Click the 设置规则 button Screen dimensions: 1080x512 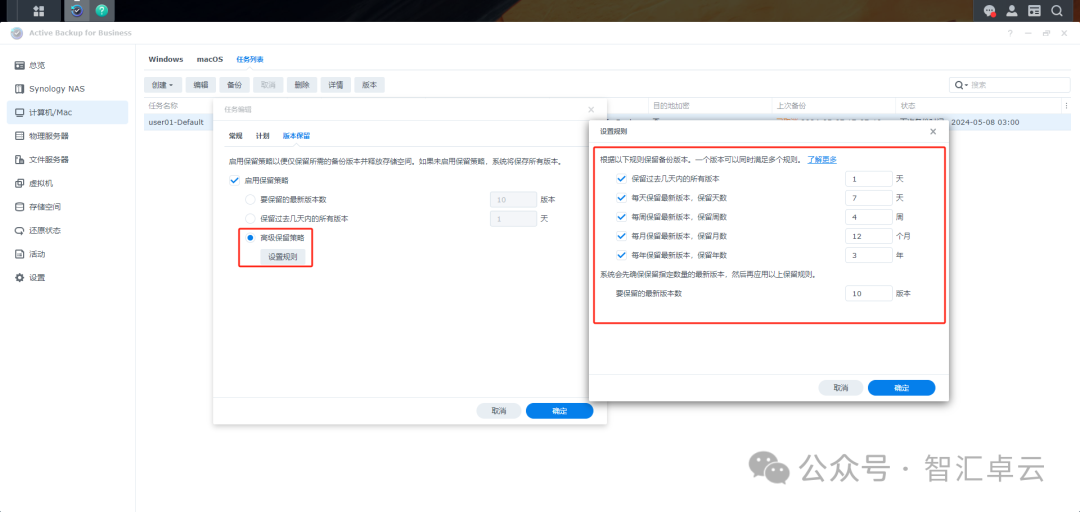pos(282,256)
